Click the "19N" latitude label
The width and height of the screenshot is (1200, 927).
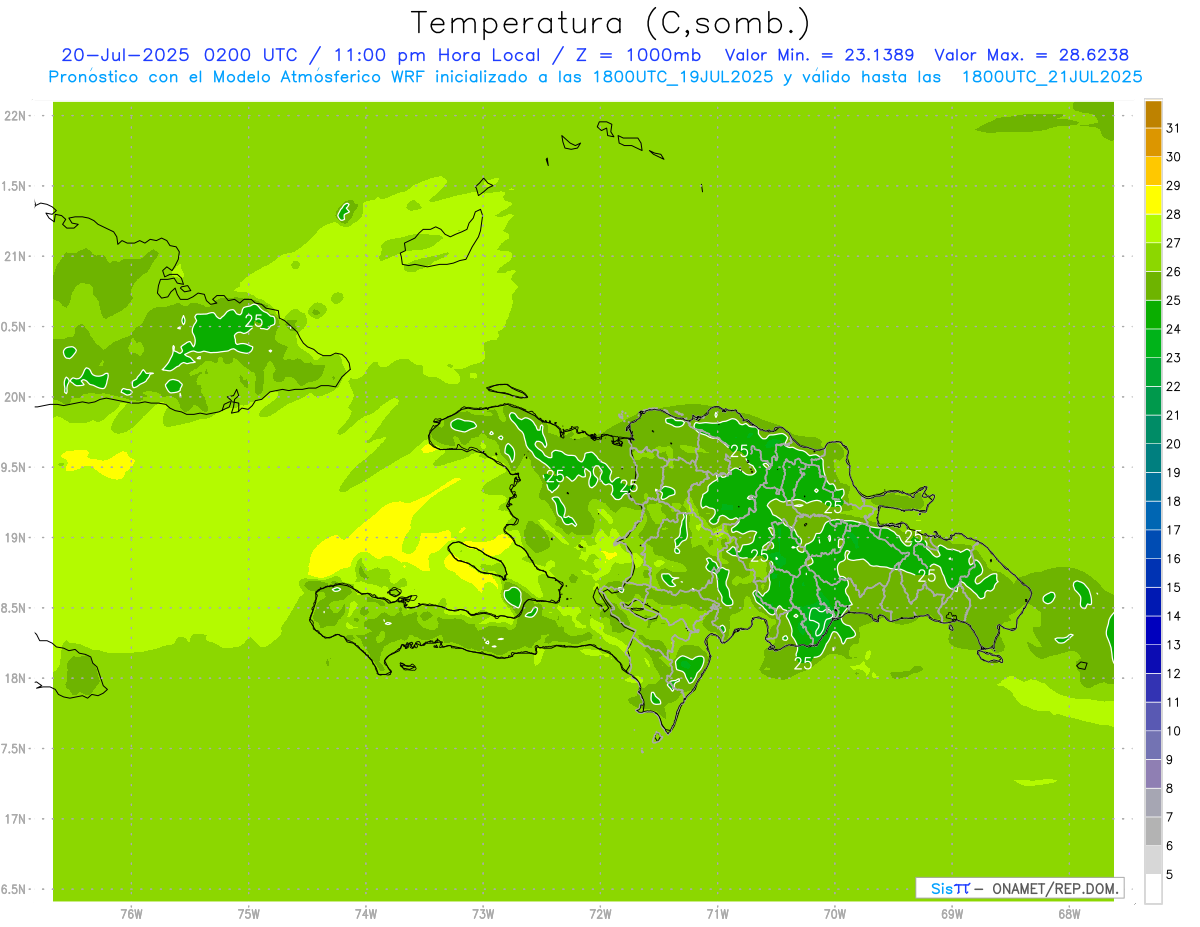point(16,538)
